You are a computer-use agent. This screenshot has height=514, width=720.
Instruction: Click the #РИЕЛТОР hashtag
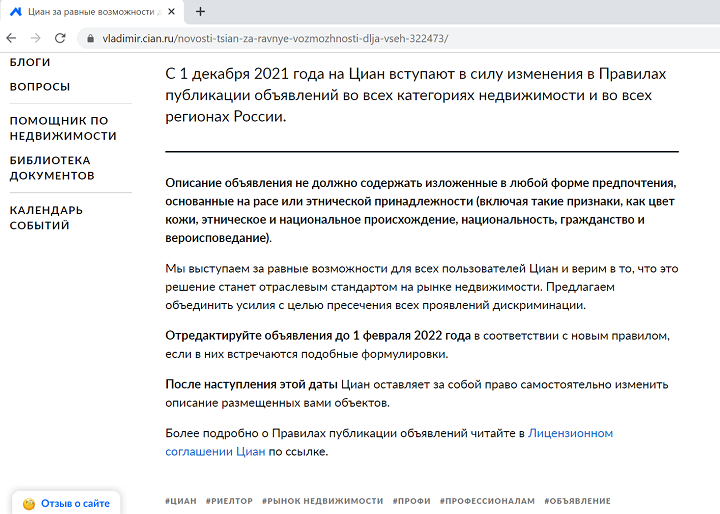coord(229,501)
